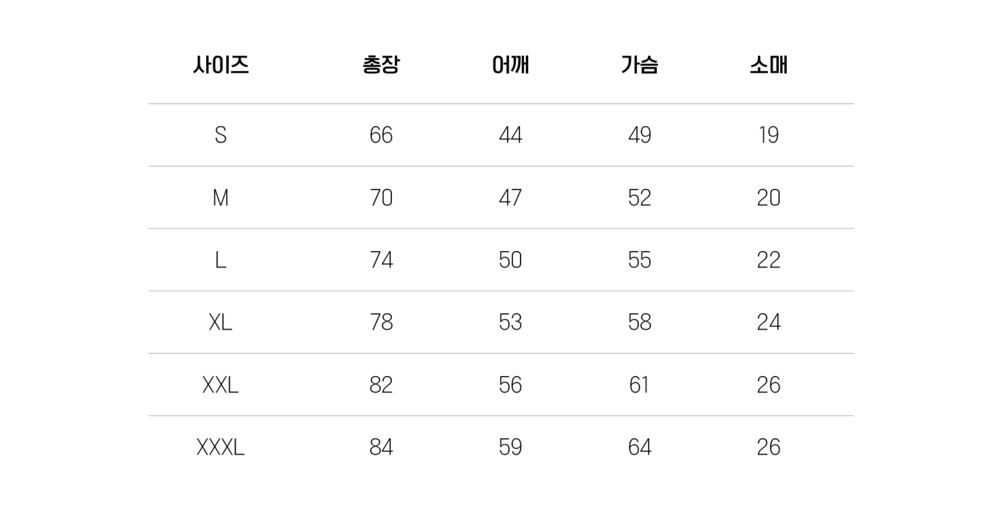The height and width of the screenshot is (521, 1000).
Task: Click the 총장 value 82 for size XXL
Action: tap(381, 385)
